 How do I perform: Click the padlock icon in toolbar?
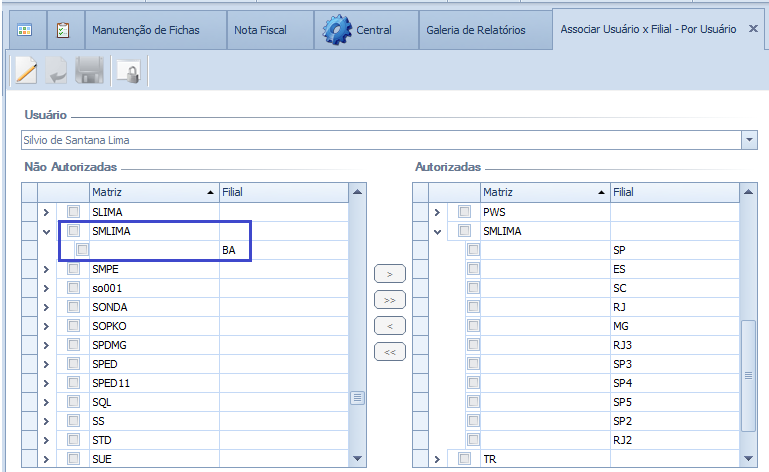126,71
